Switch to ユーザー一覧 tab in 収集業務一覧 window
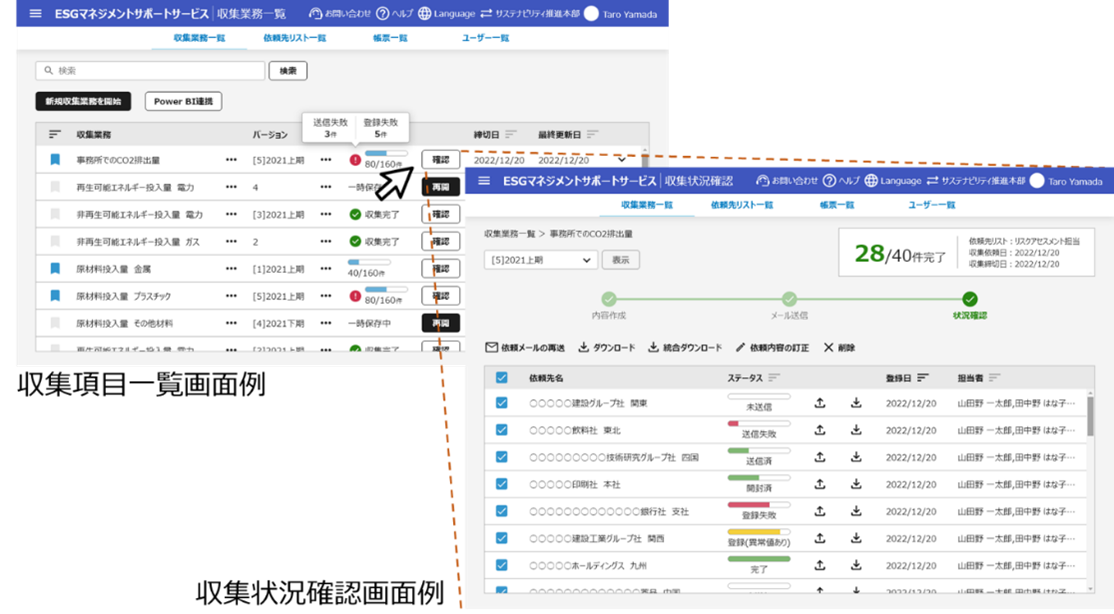The image size is (1114, 614). [x=485, y=38]
